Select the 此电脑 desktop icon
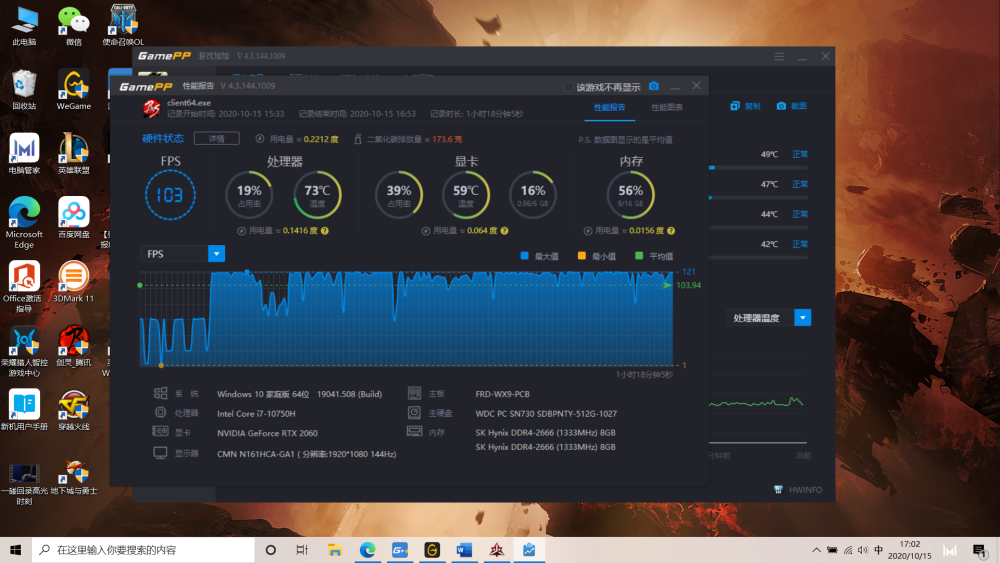The height and width of the screenshot is (563, 1000). tap(24, 27)
